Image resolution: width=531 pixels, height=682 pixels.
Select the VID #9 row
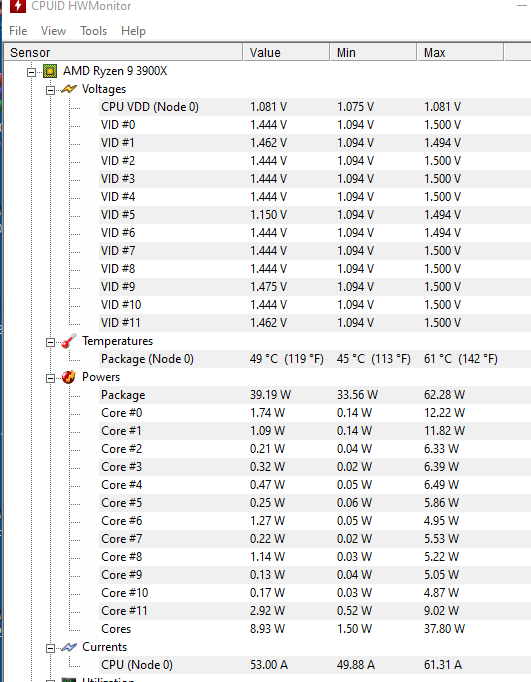click(x=315, y=287)
